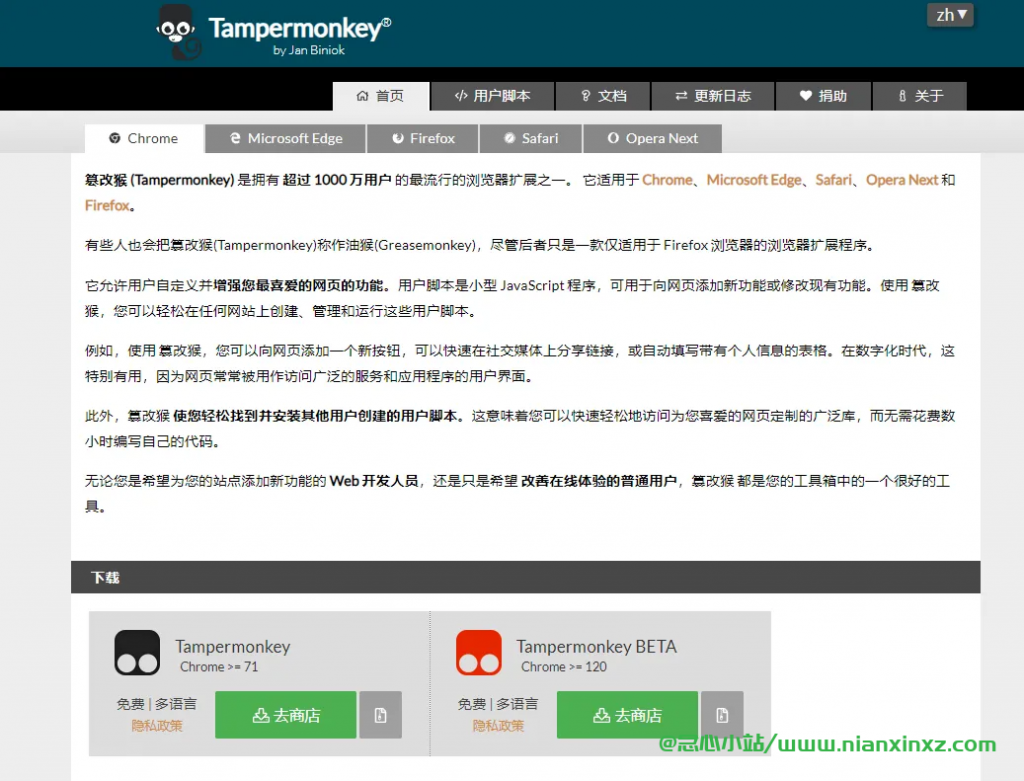Open the 更新日志 changelog tab
The height and width of the screenshot is (781, 1024).
click(712, 96)
